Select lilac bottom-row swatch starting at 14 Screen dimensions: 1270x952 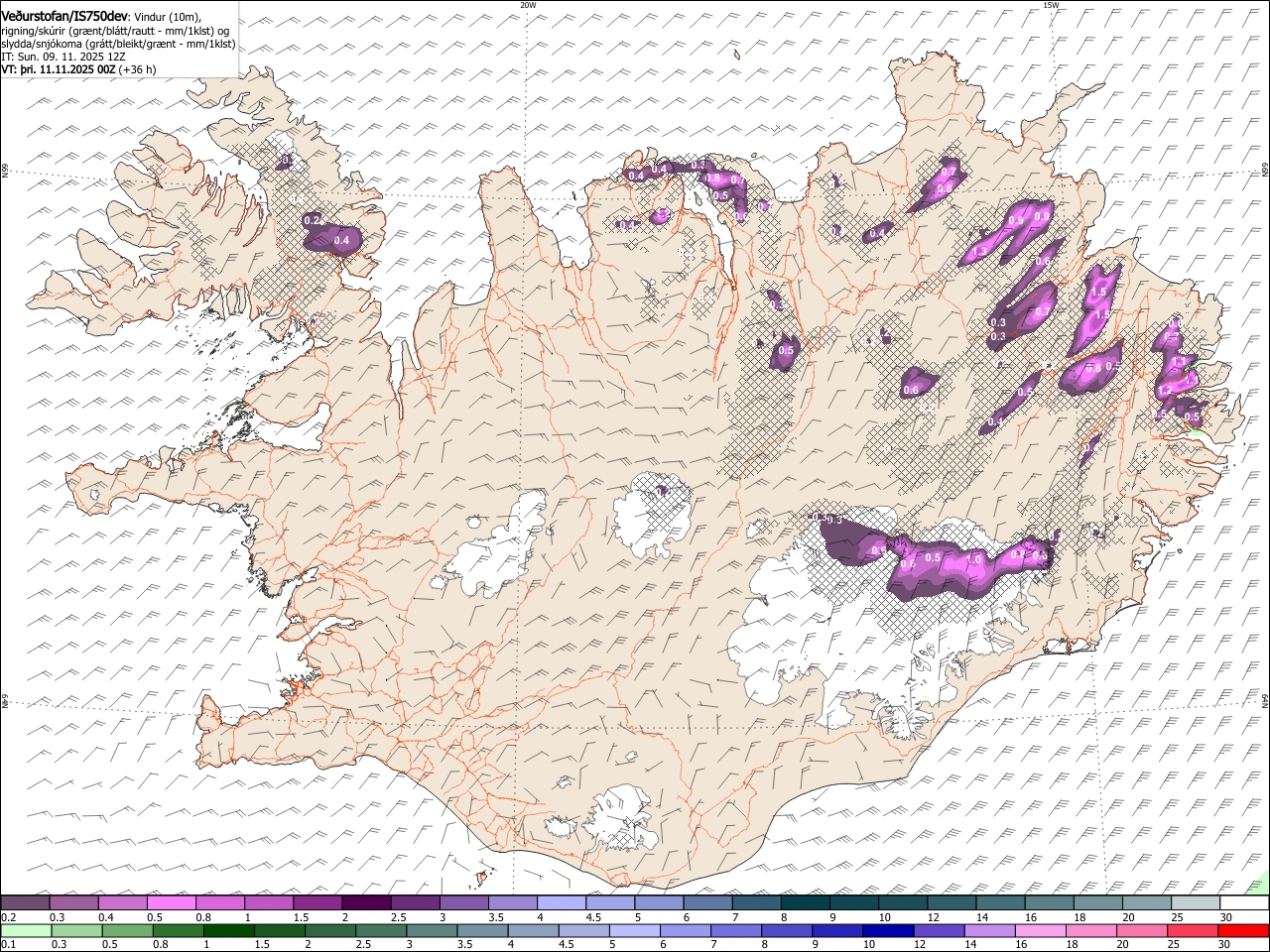988,930
